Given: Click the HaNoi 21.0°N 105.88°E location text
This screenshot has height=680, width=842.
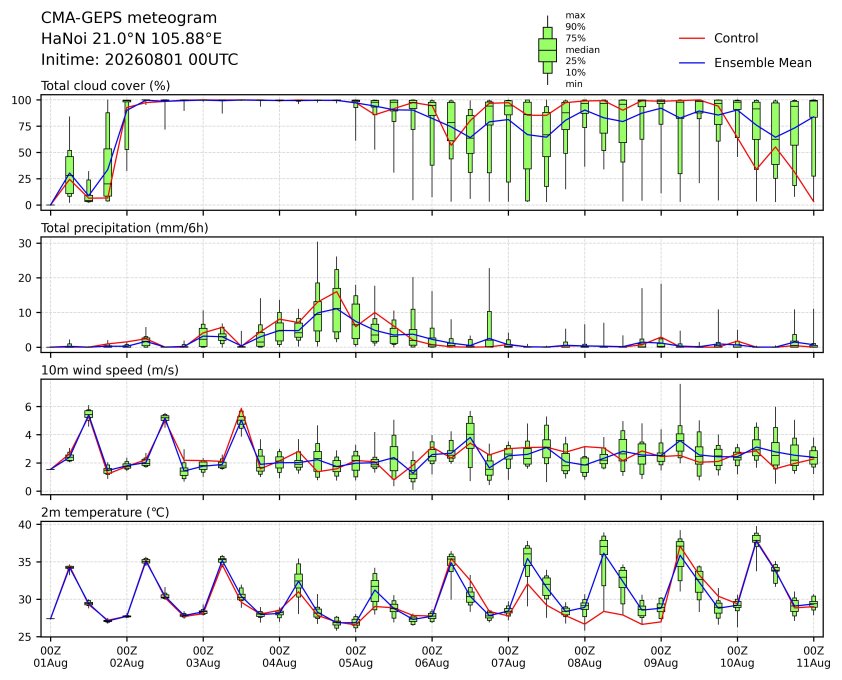Looking at the screenshot, I should coord(132,39).
